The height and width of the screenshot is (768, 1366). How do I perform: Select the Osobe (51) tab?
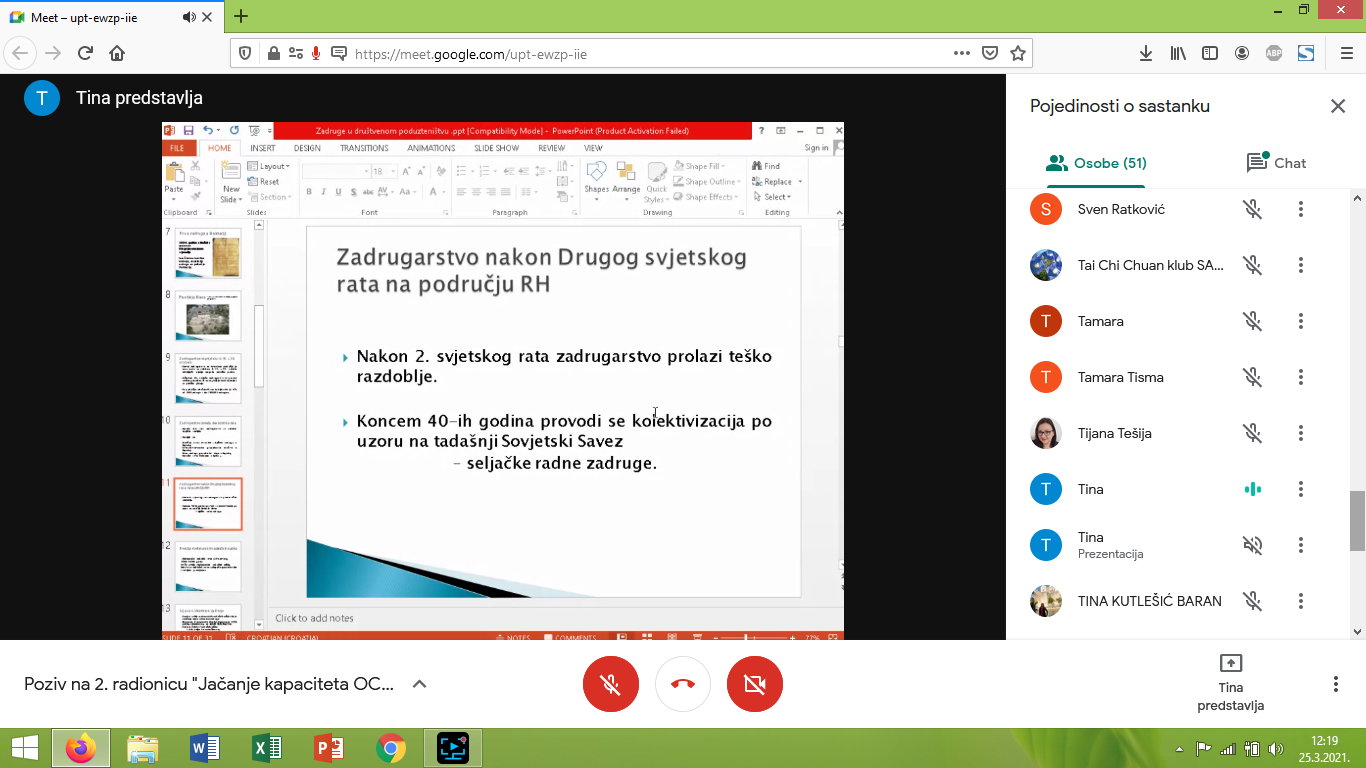point(1096,163)
